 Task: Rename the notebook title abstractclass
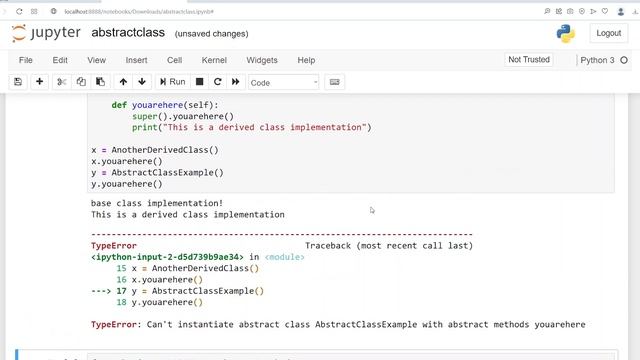pos(128,33)
